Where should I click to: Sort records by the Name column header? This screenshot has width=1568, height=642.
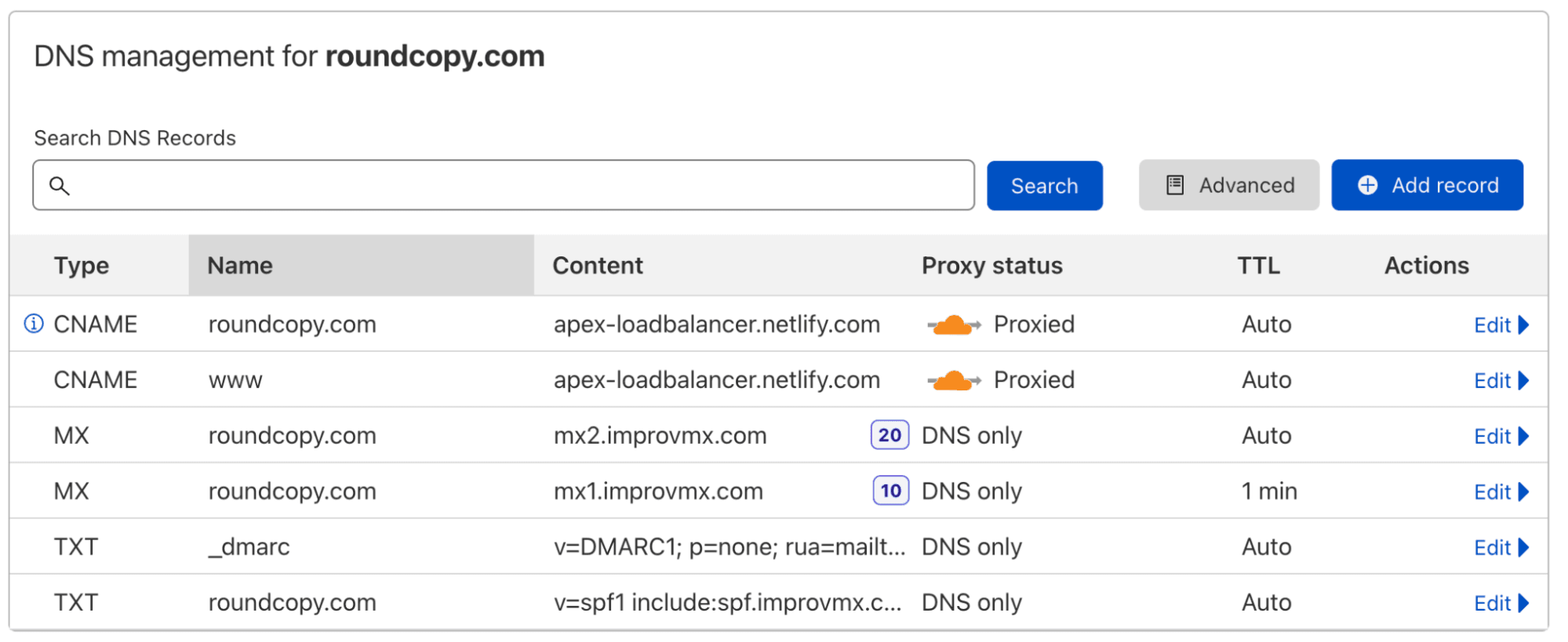[240, 266]
